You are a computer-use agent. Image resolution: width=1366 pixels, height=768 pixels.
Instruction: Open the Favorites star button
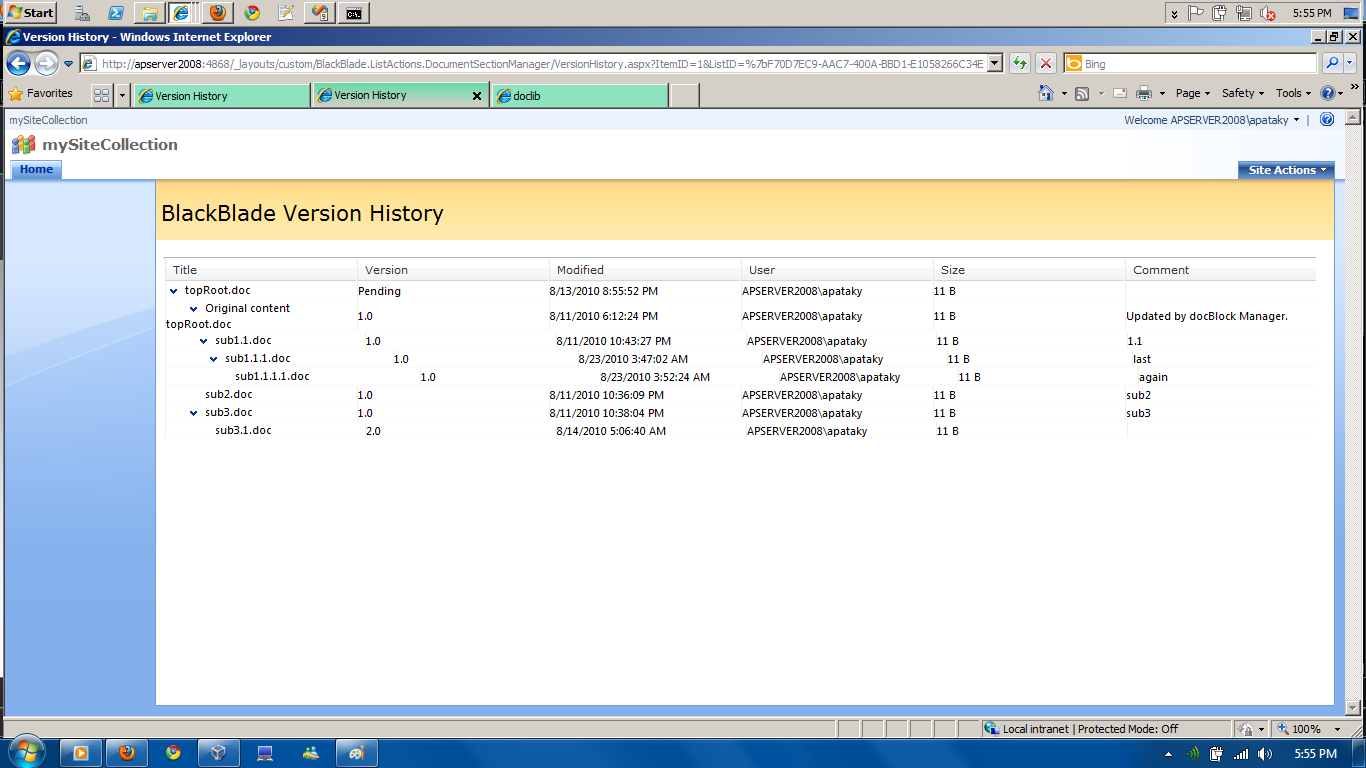(x=41, y=93)
